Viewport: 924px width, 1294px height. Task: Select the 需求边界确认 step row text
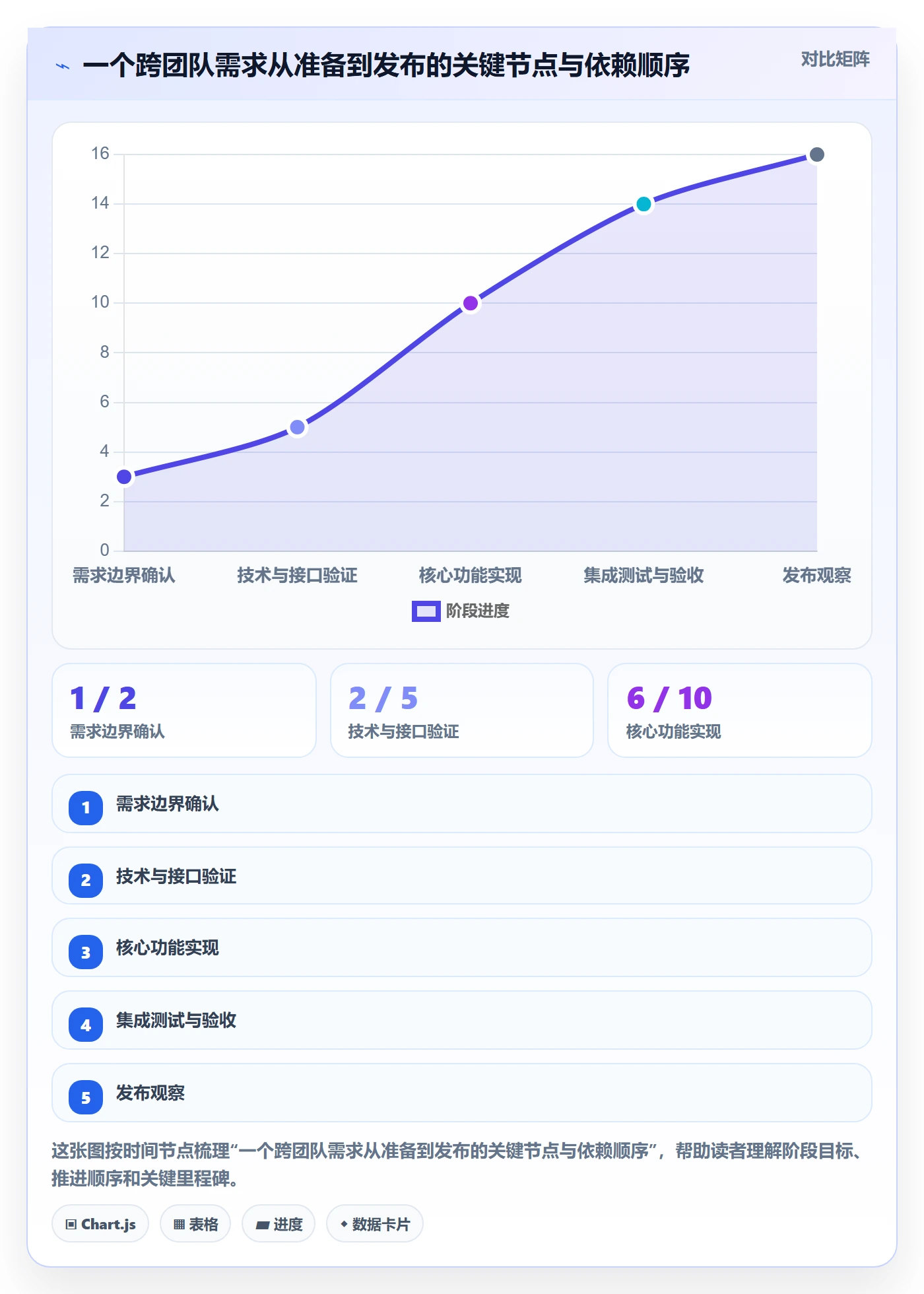[168, 803]
